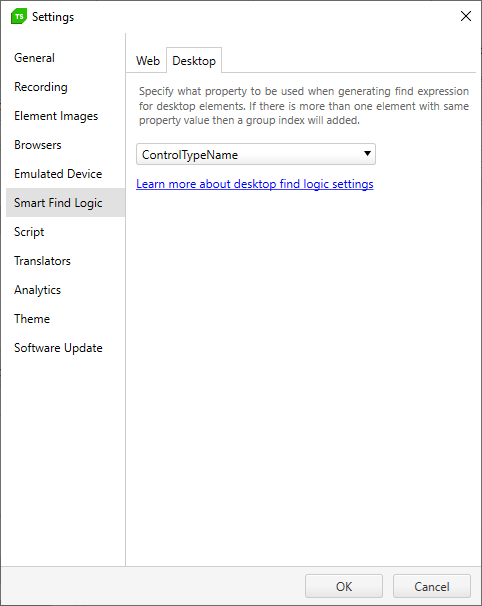Select Element Images in the sidebar
This screenshot has height=606, width=482.
click(x=56, y=116)
